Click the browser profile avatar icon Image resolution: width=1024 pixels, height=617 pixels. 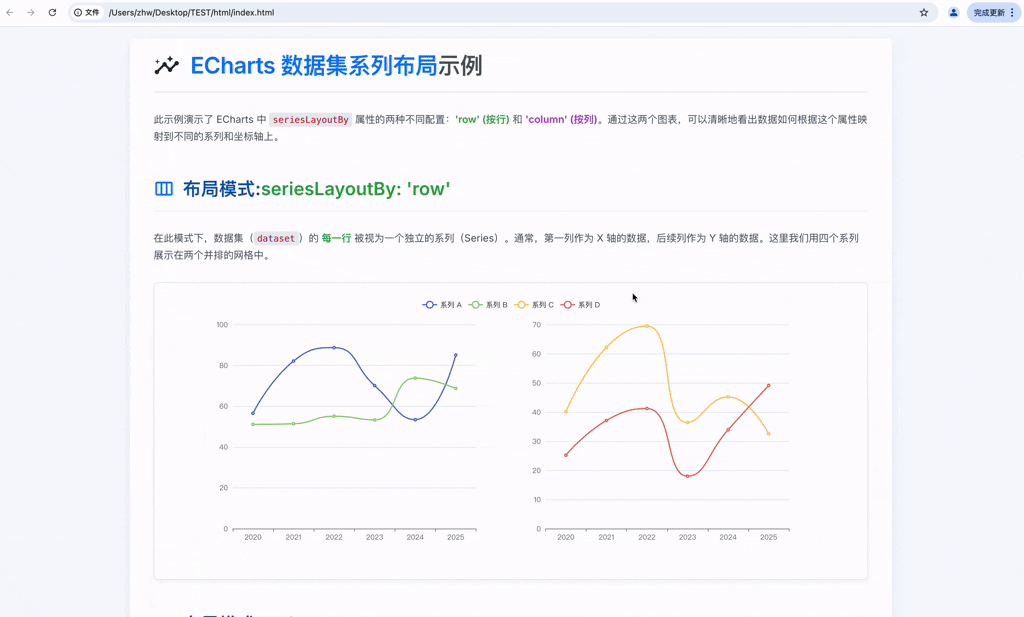pos(953,13)
